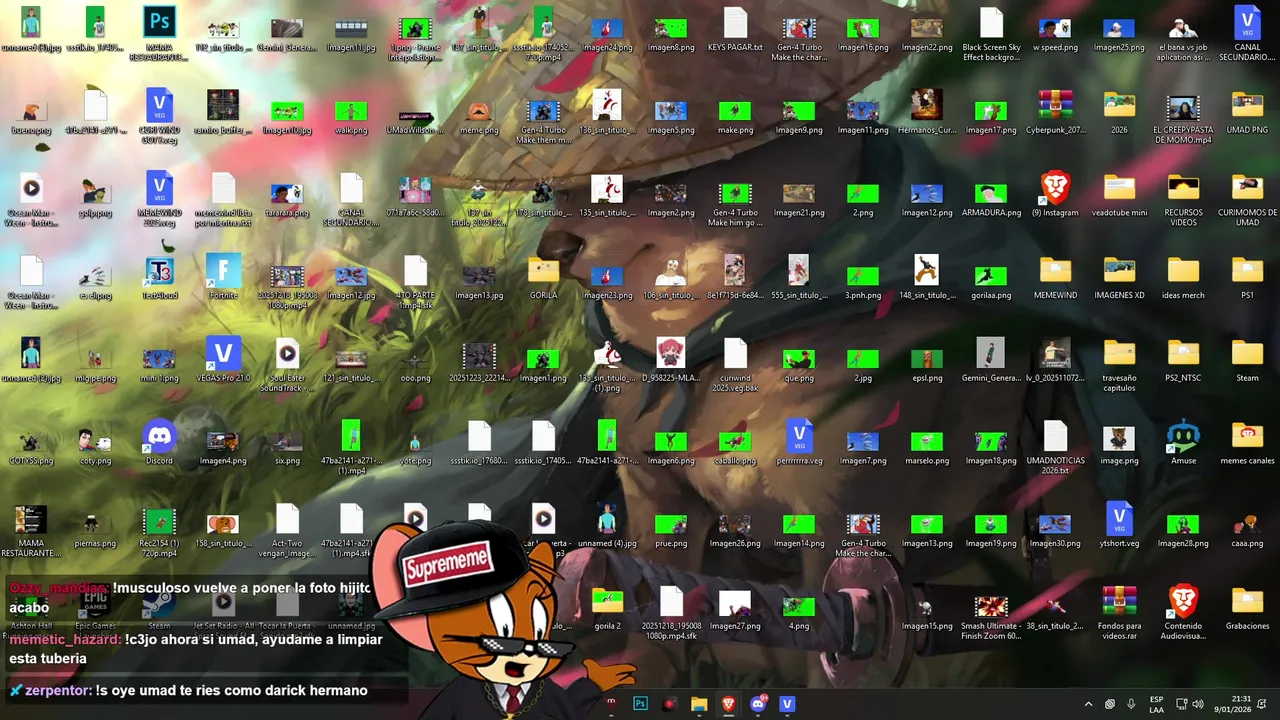The image size is (1280, 720).
Task: Select Soul Eater SoundTrack audio file
Action: (x=287, y=365)
